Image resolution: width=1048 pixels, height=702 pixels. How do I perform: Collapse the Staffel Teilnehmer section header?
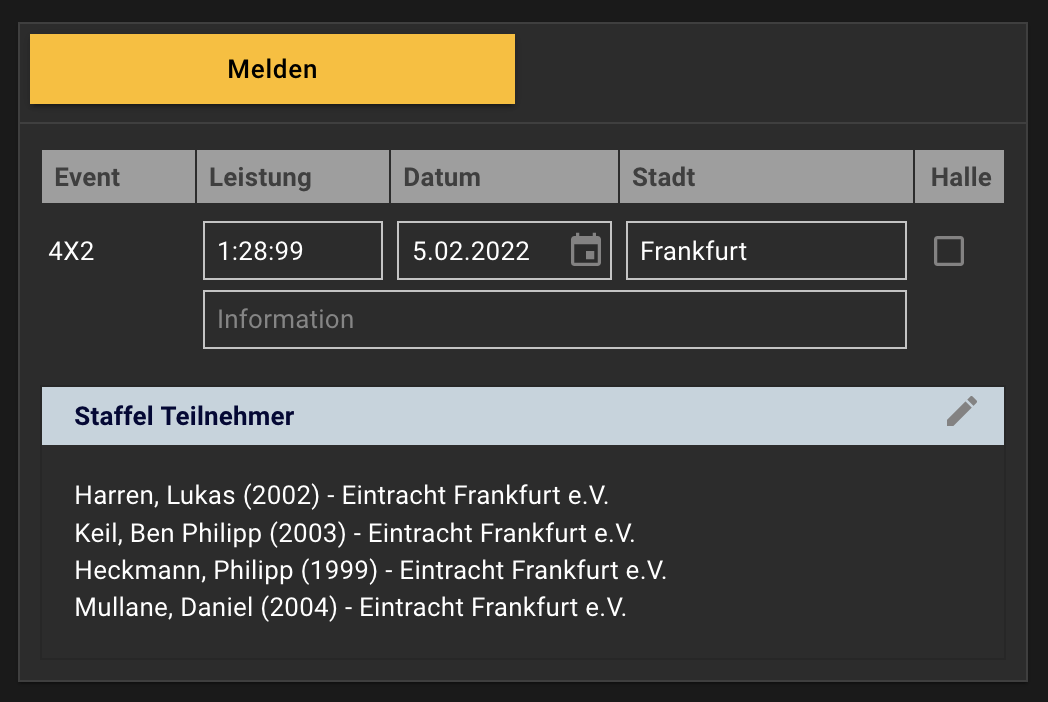click(x=523, y=416)
